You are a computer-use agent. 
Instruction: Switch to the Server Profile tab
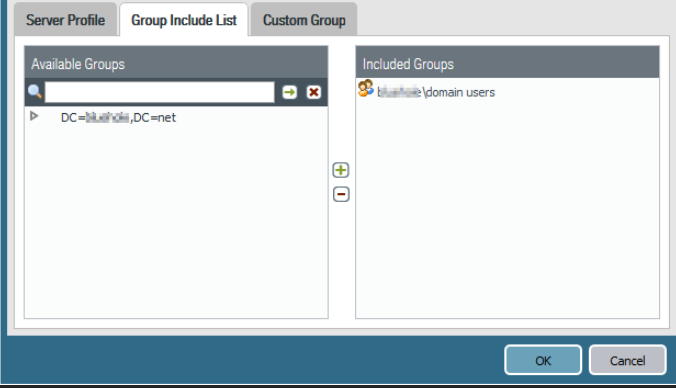[66, 20]
